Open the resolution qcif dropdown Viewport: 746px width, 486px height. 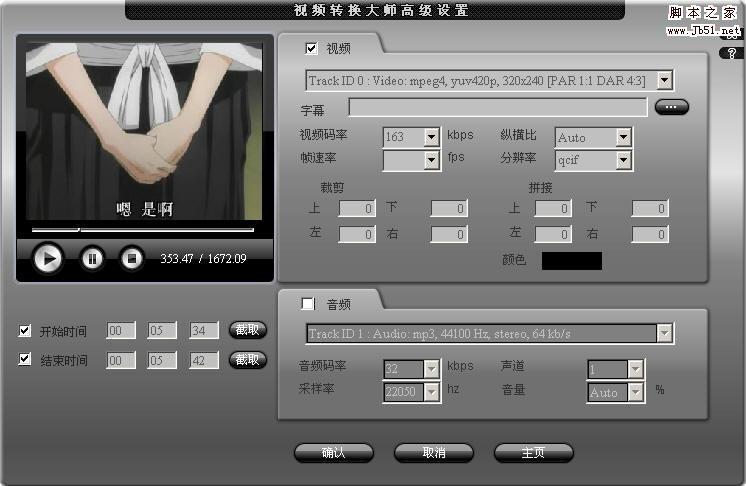[x=623, y=160]
